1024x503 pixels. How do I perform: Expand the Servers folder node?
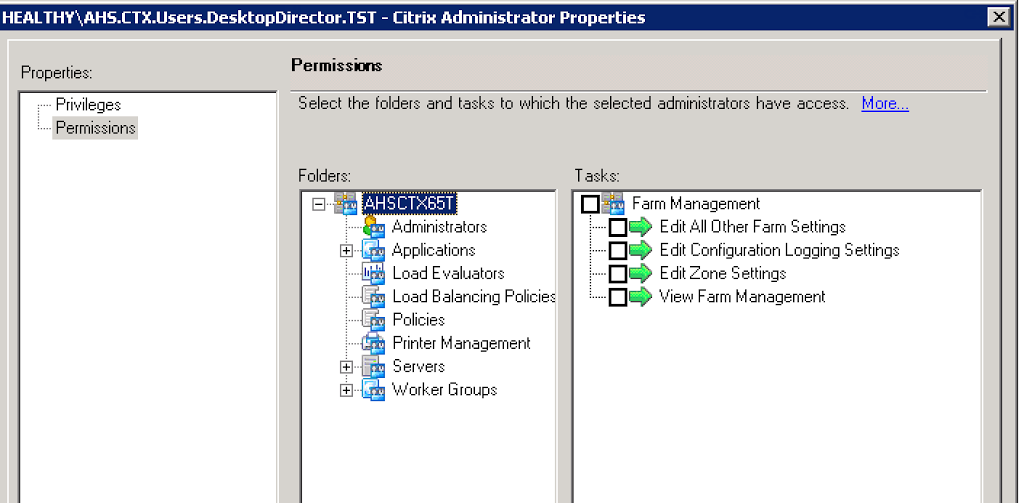(346, 367)
